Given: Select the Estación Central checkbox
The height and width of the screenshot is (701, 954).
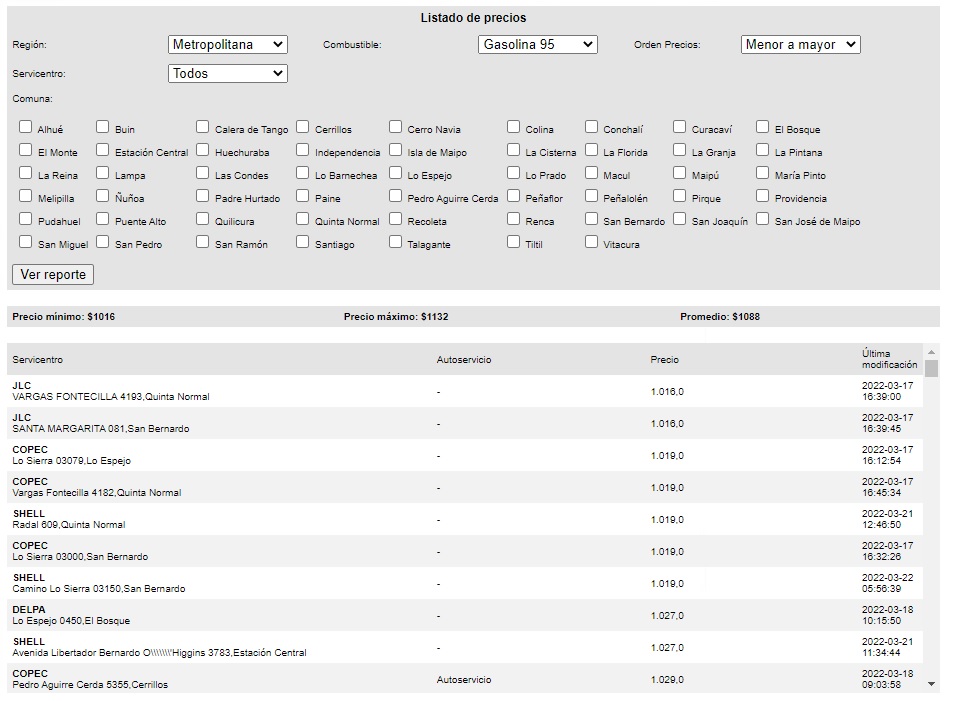Looking at the screenshot, I should click(x=103, y=151).
